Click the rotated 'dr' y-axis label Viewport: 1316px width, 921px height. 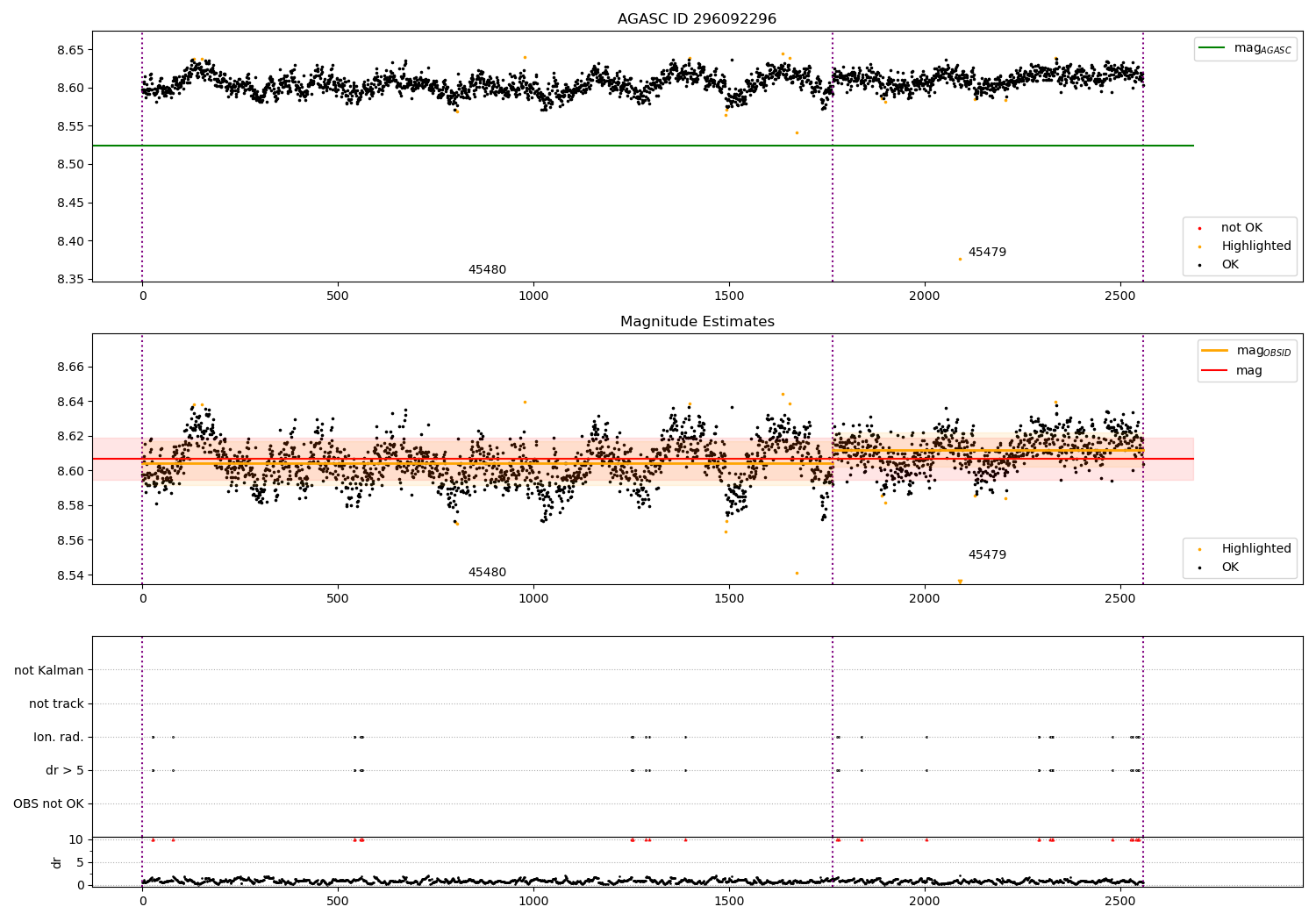(57, 863)
